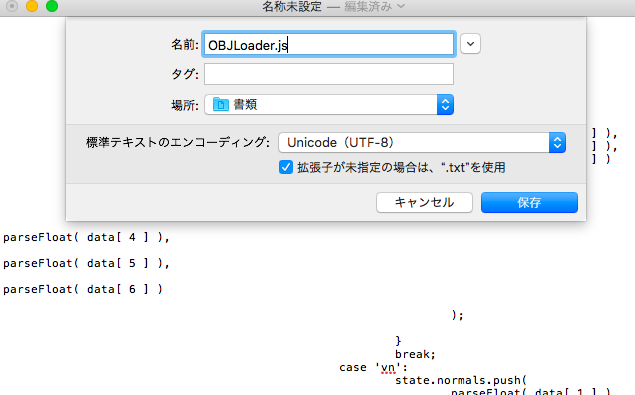Click the 書類 folder icon in the location popup

coord(221,105)
